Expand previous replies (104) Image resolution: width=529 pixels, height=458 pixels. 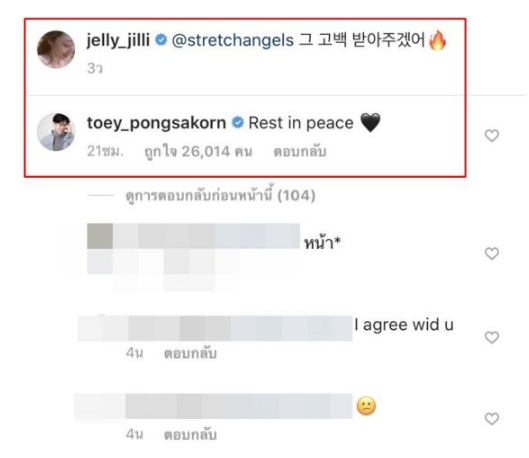(x=220, y=195)
